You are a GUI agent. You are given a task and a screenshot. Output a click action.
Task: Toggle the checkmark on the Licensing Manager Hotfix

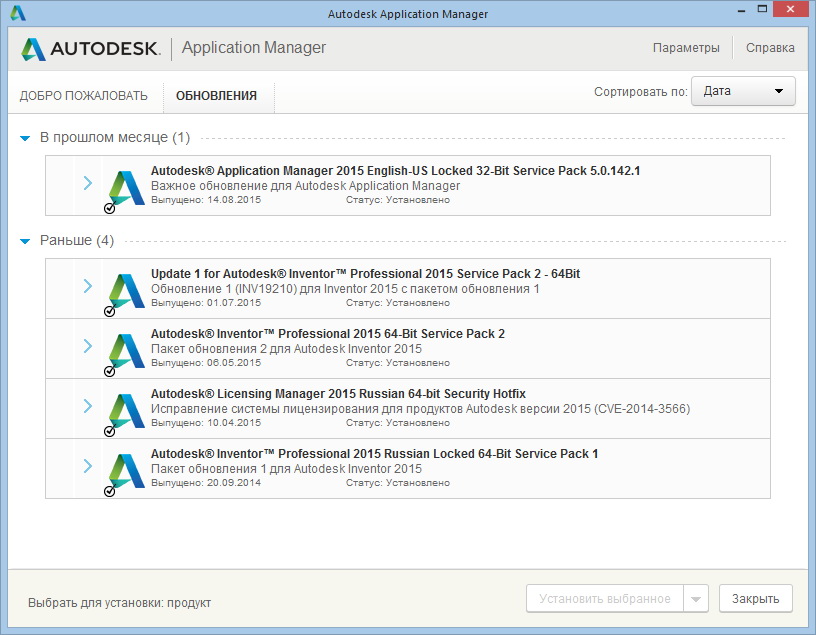point(109,431)
